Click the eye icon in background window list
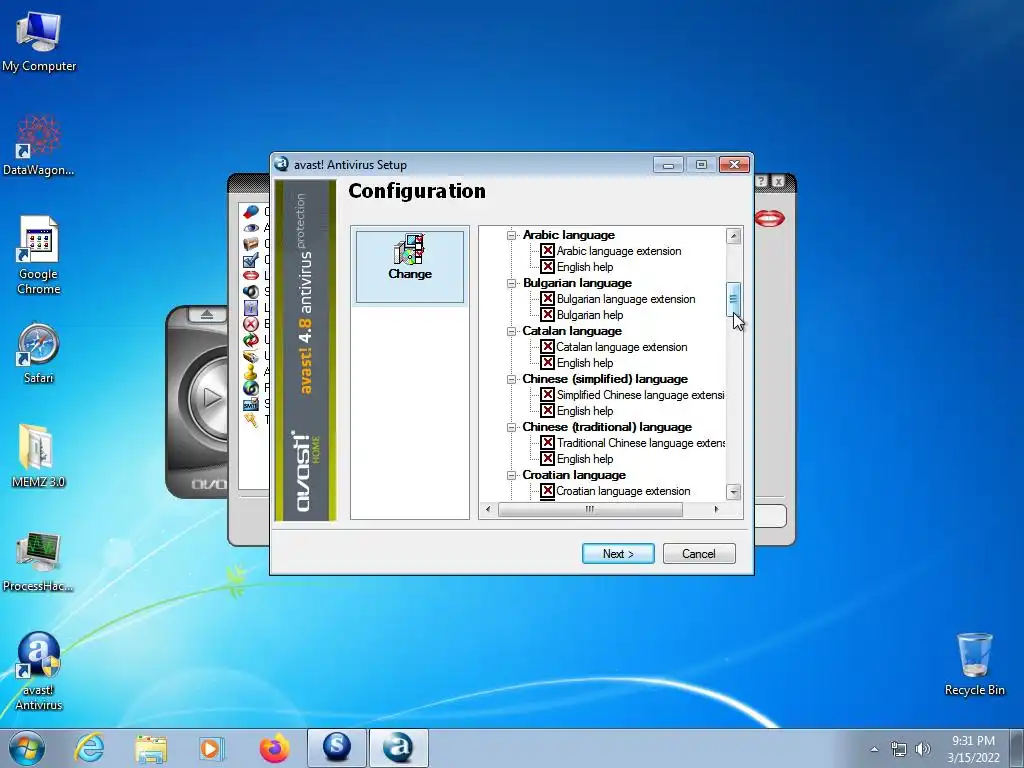 [x=251, y=228]
